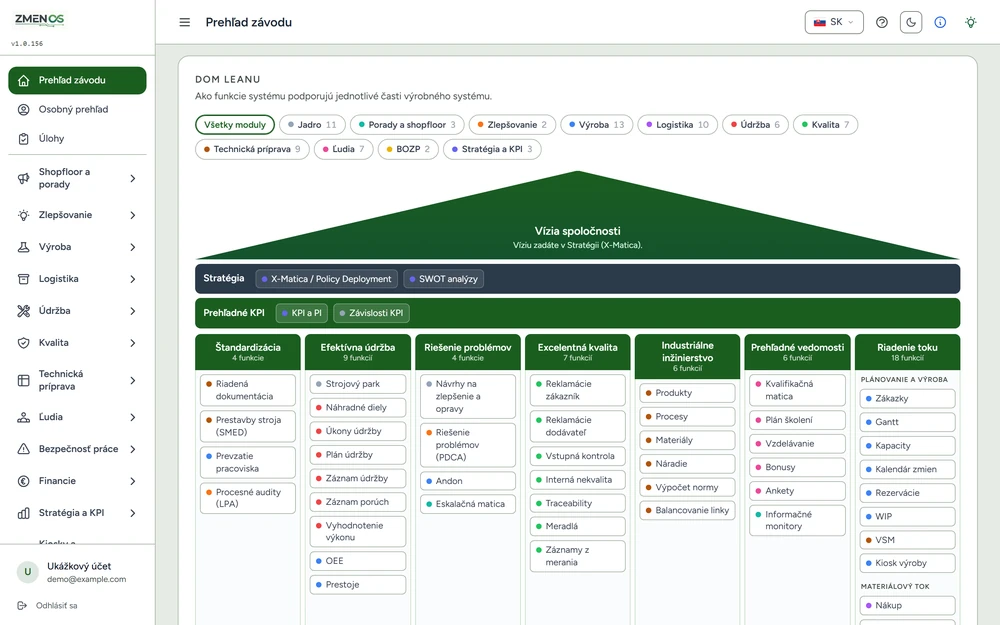Click the Gantt function card
Image resolution: width=1000 pixels, height=625 pixels.
(907, 422)
